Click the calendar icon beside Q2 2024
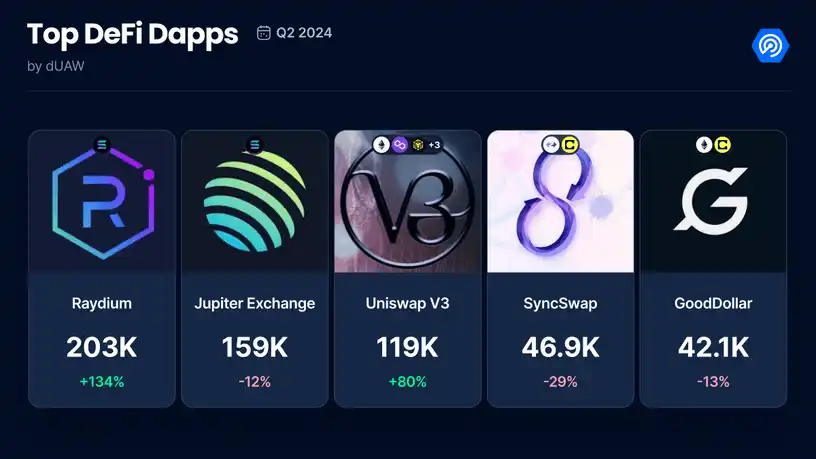This screenshot has width=816, height=459. [x=263, y=33]
